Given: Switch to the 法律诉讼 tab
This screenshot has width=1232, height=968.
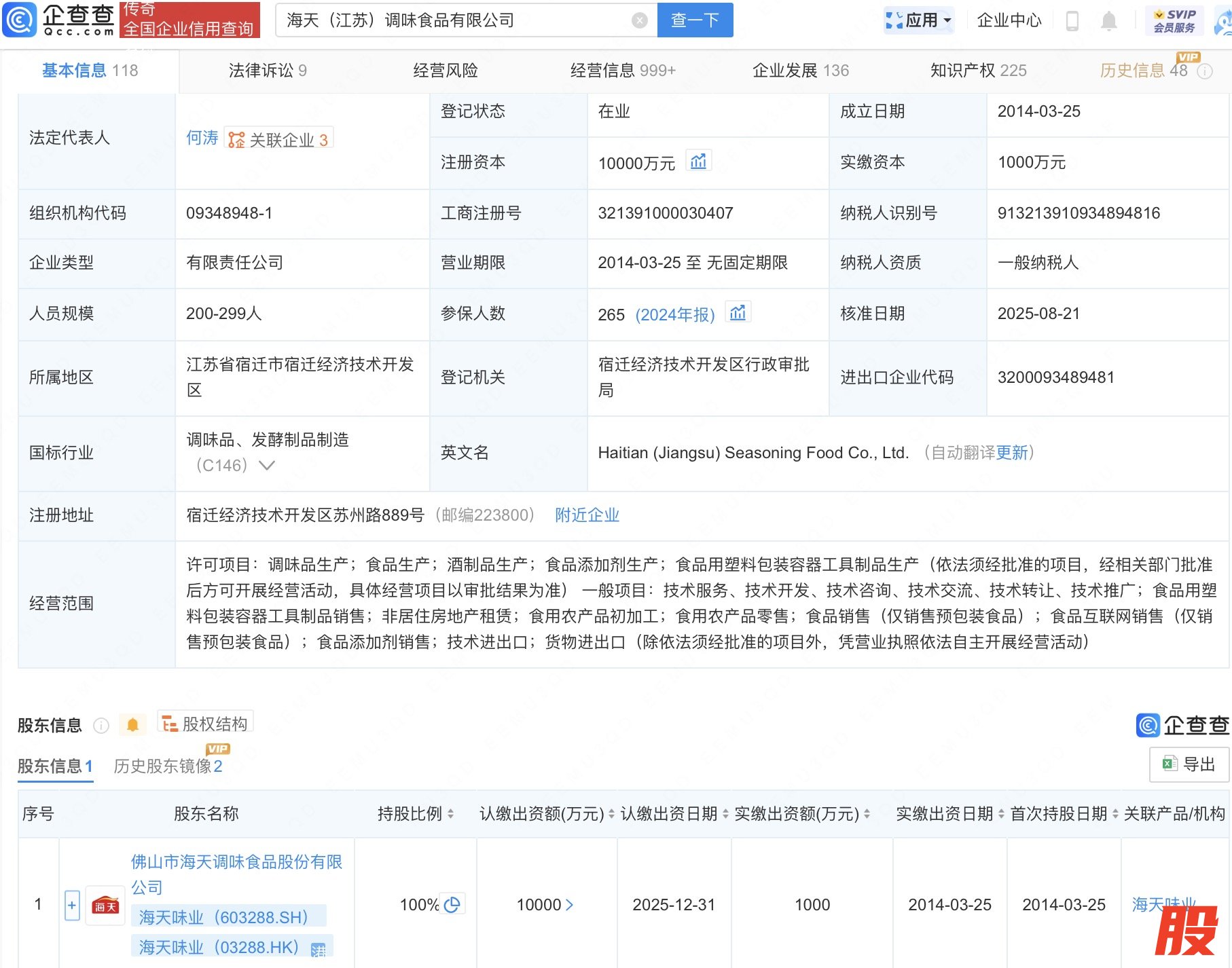Looking at the screenshot, I should point(268,71).
